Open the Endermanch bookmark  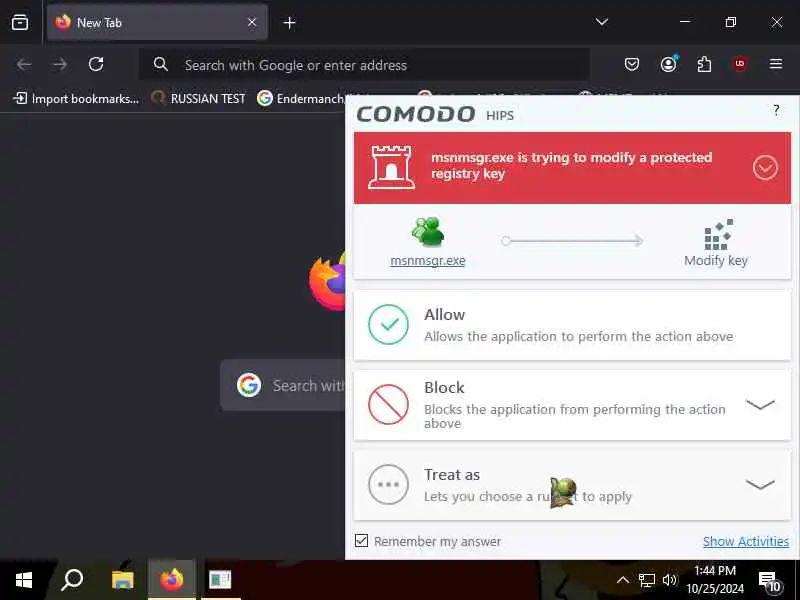pos(301,98)
